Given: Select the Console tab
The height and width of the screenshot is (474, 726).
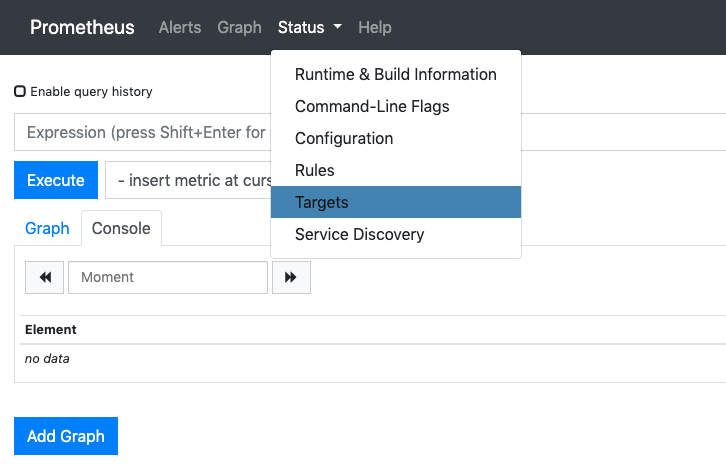Looking at the screenshot, I should [x=121, y=228].
